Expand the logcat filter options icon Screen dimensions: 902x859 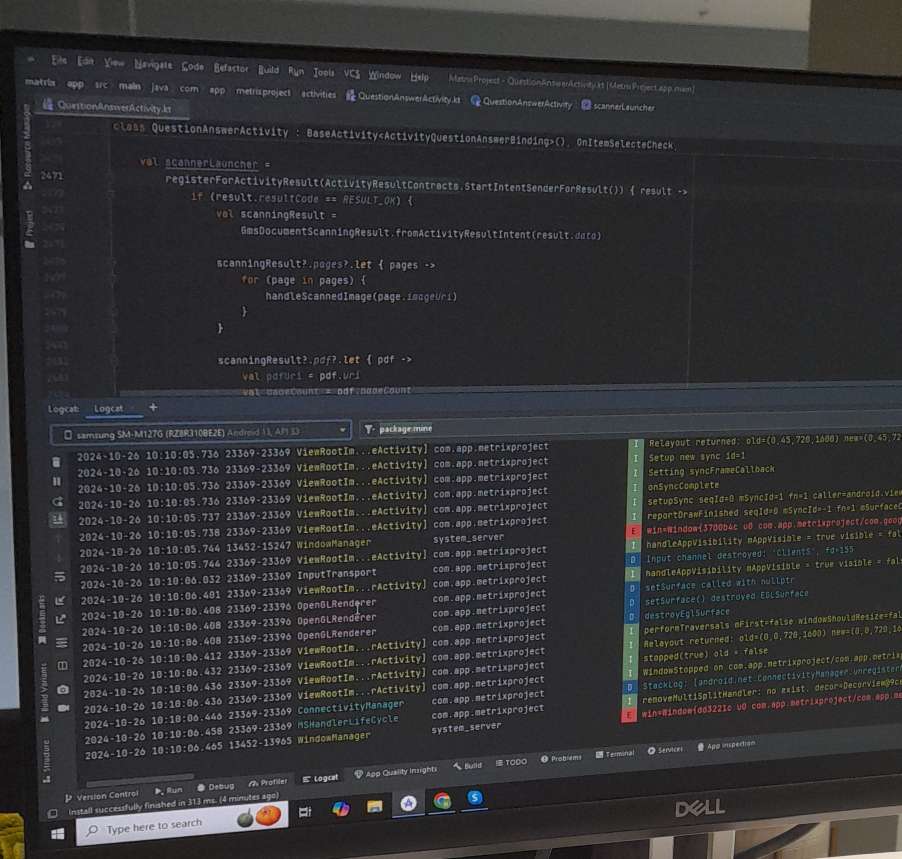(369, 429)
